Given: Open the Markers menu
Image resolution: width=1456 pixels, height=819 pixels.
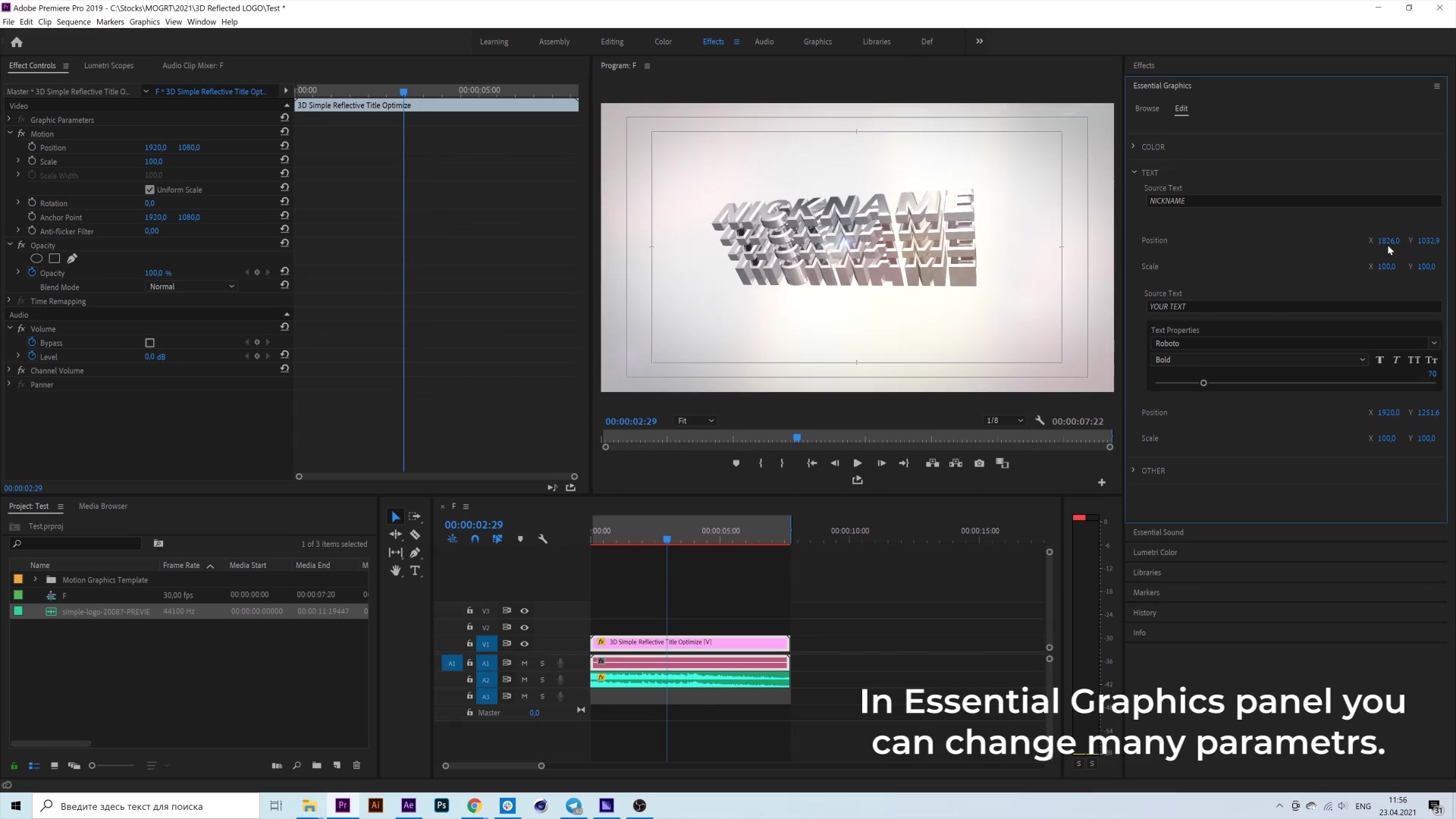Looking at the screenshot, I should [110, 22].
